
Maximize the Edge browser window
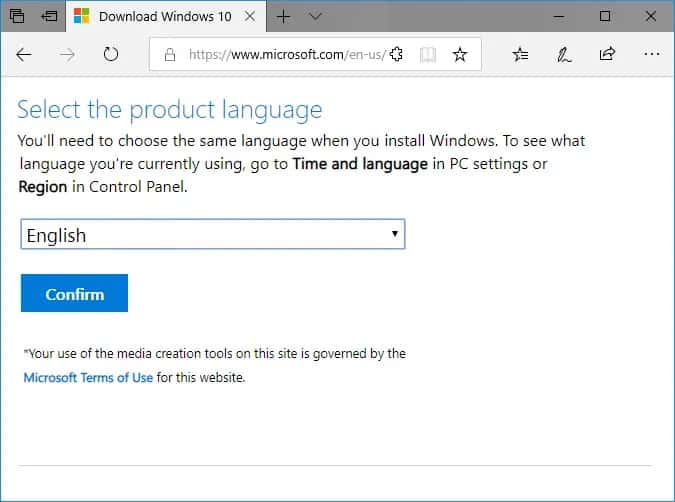pos(605,16)
